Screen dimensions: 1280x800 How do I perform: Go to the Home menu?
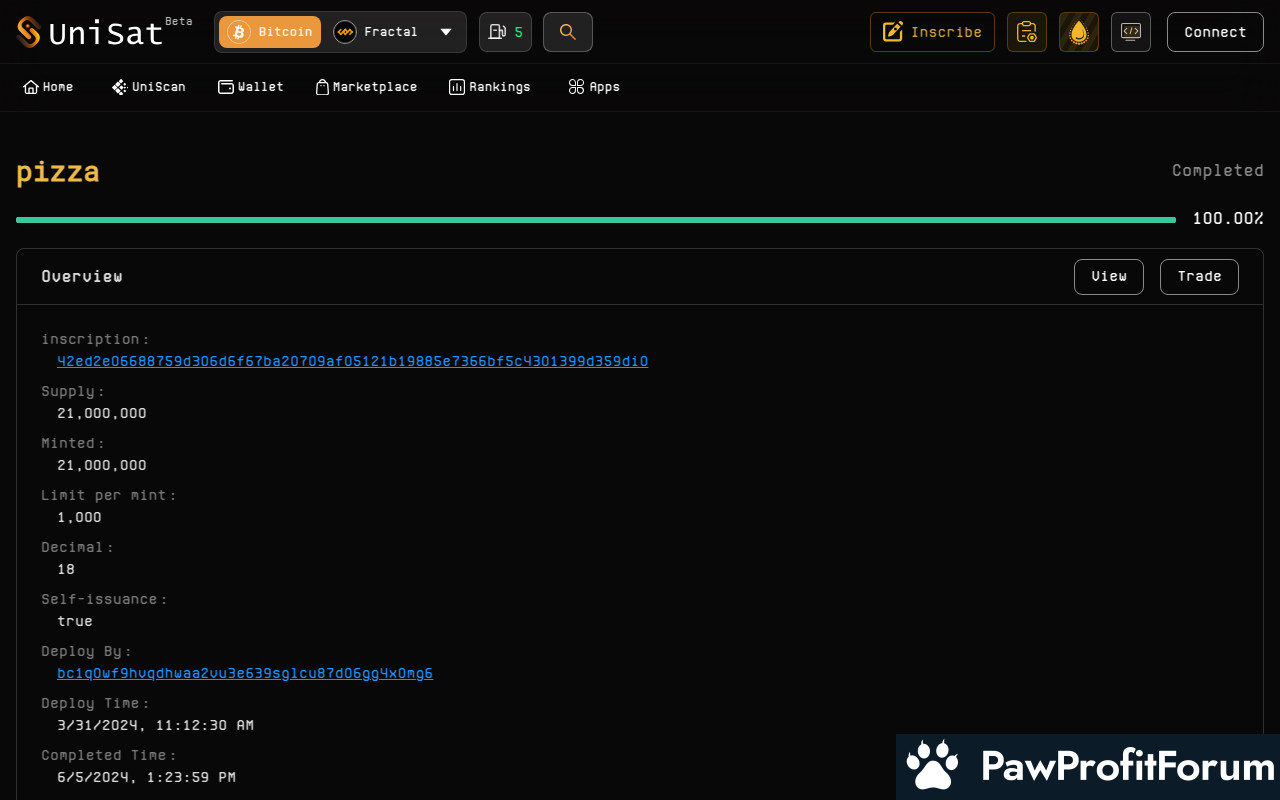(48, 87)
